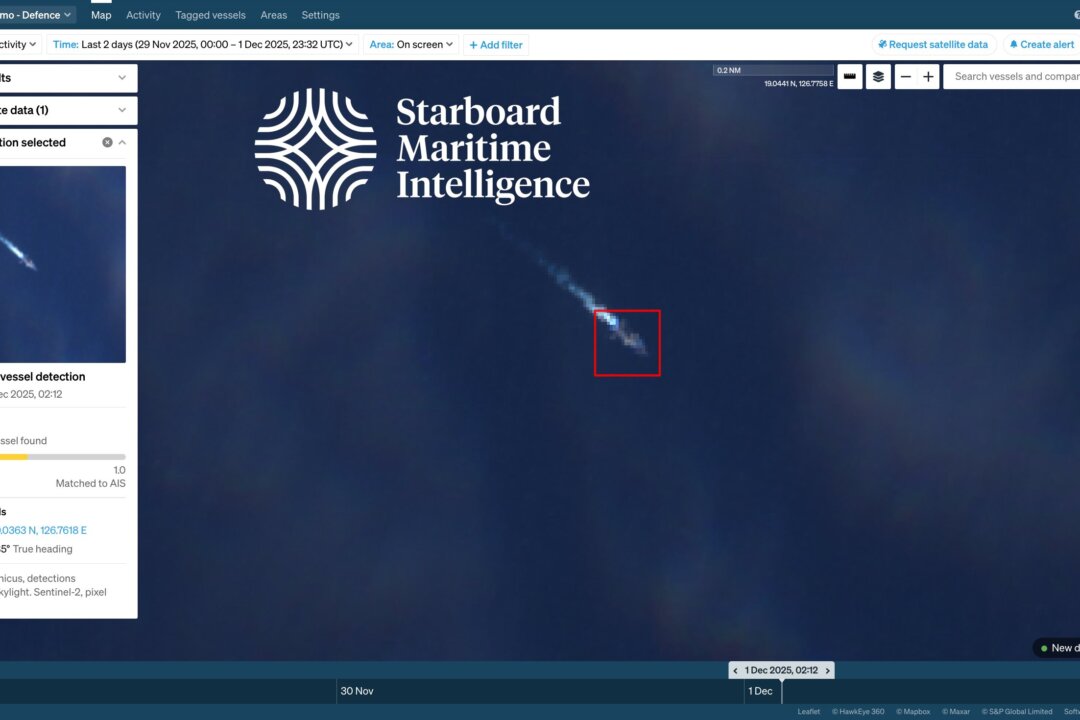Open the Tagged vessels tab
Screen dimensions: 1080x720
tap(210, 15)
